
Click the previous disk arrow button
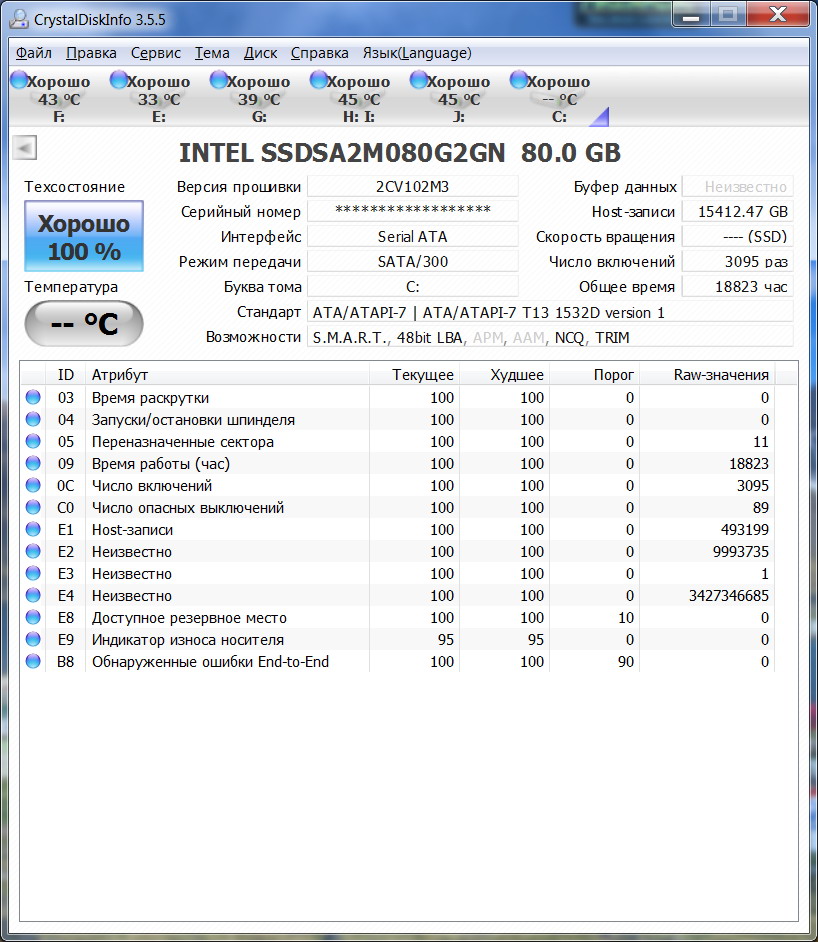pyautogui.click(x=25, y=149)
